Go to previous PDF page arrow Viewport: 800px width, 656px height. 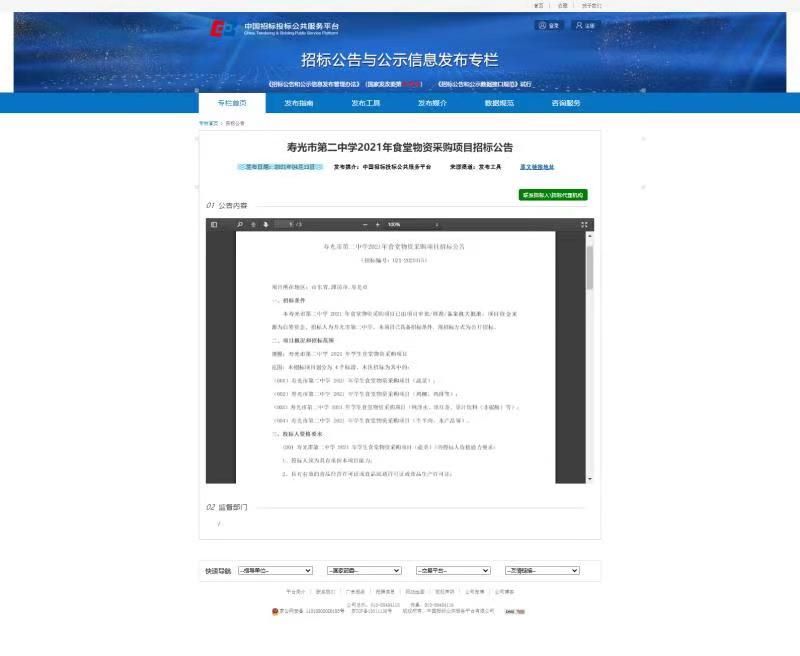click(254, 225)
